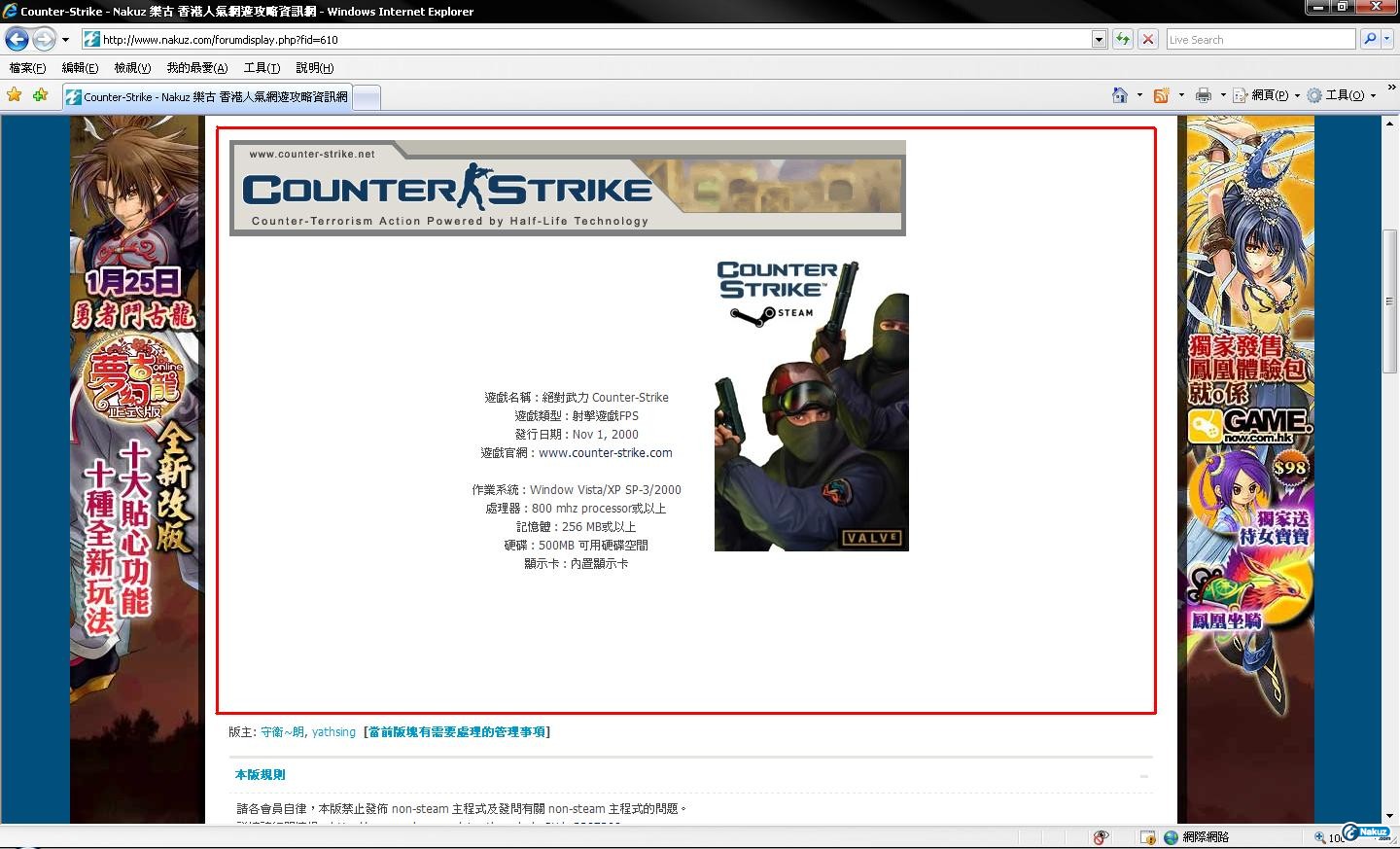1400x849 pixels.
Task: Open the Favorites Center star icon
Action: click(x=15, y=95)
